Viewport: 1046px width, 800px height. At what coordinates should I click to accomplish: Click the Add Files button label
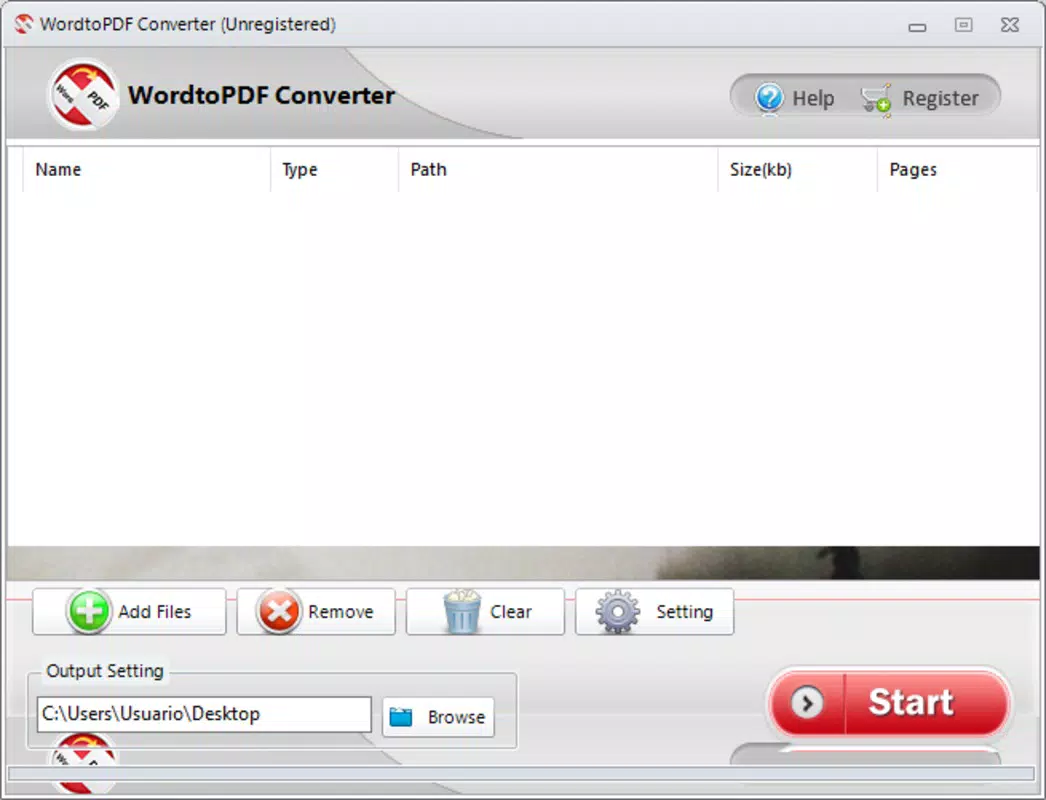click(154, 612)
